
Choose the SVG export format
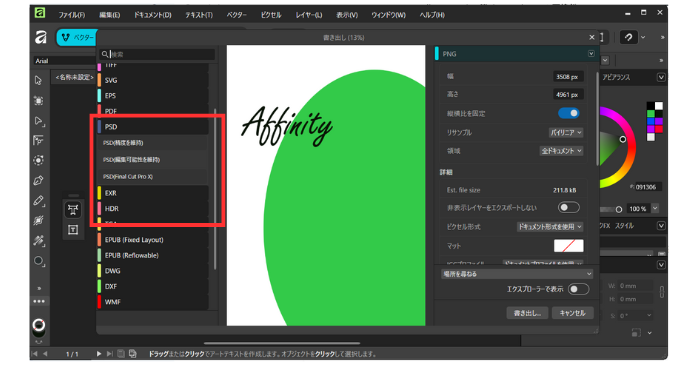pos(153,80)
